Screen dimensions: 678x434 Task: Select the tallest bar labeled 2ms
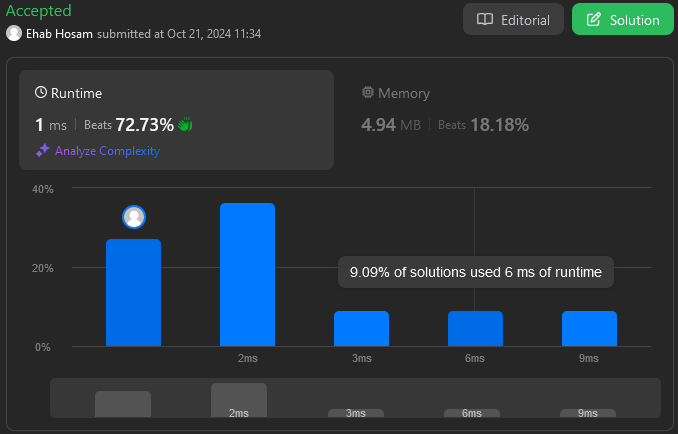[x=247, y=275]
